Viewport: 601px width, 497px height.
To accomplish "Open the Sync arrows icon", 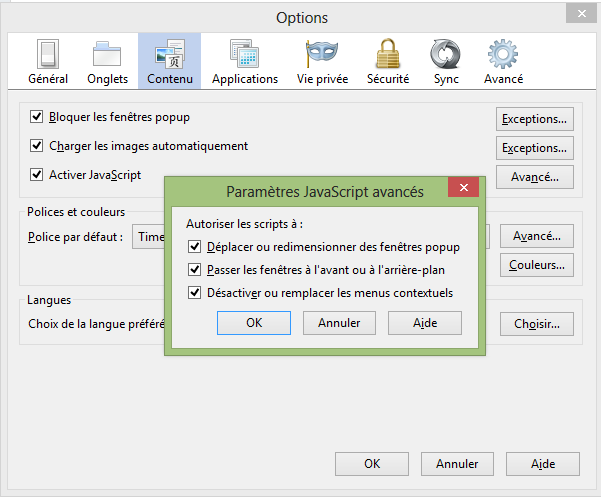I will 445,54.
